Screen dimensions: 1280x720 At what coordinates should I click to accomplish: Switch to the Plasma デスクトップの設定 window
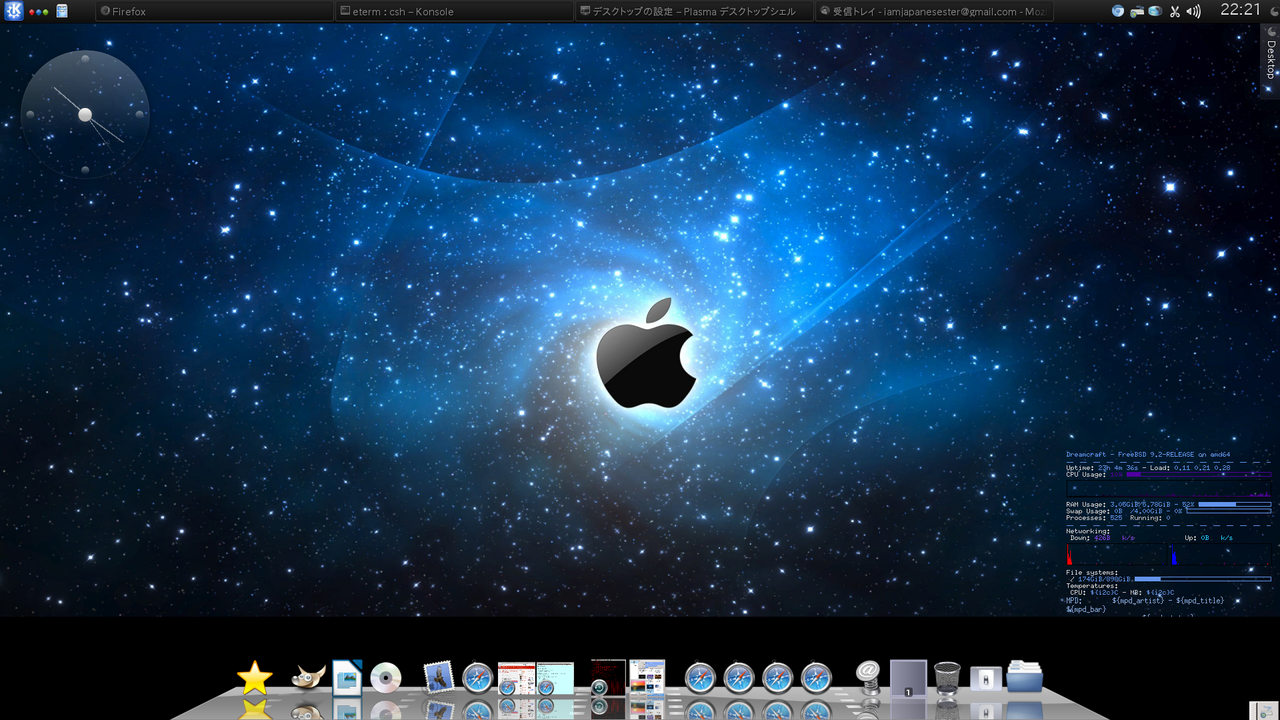tap(694, 11)
